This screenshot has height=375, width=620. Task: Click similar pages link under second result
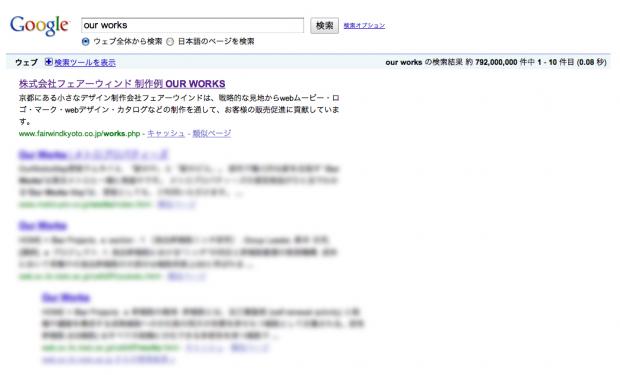pos(177,205)
